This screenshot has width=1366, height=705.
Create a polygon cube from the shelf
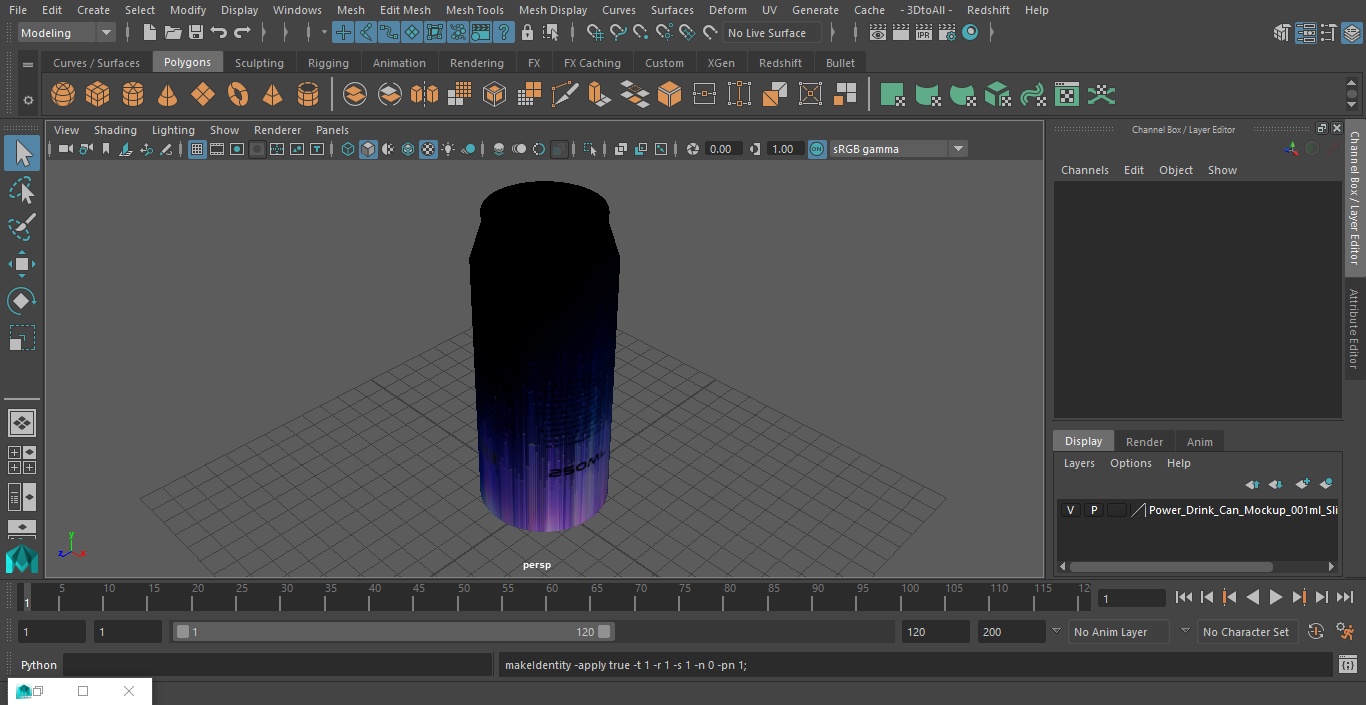click(x=98, y=95)
